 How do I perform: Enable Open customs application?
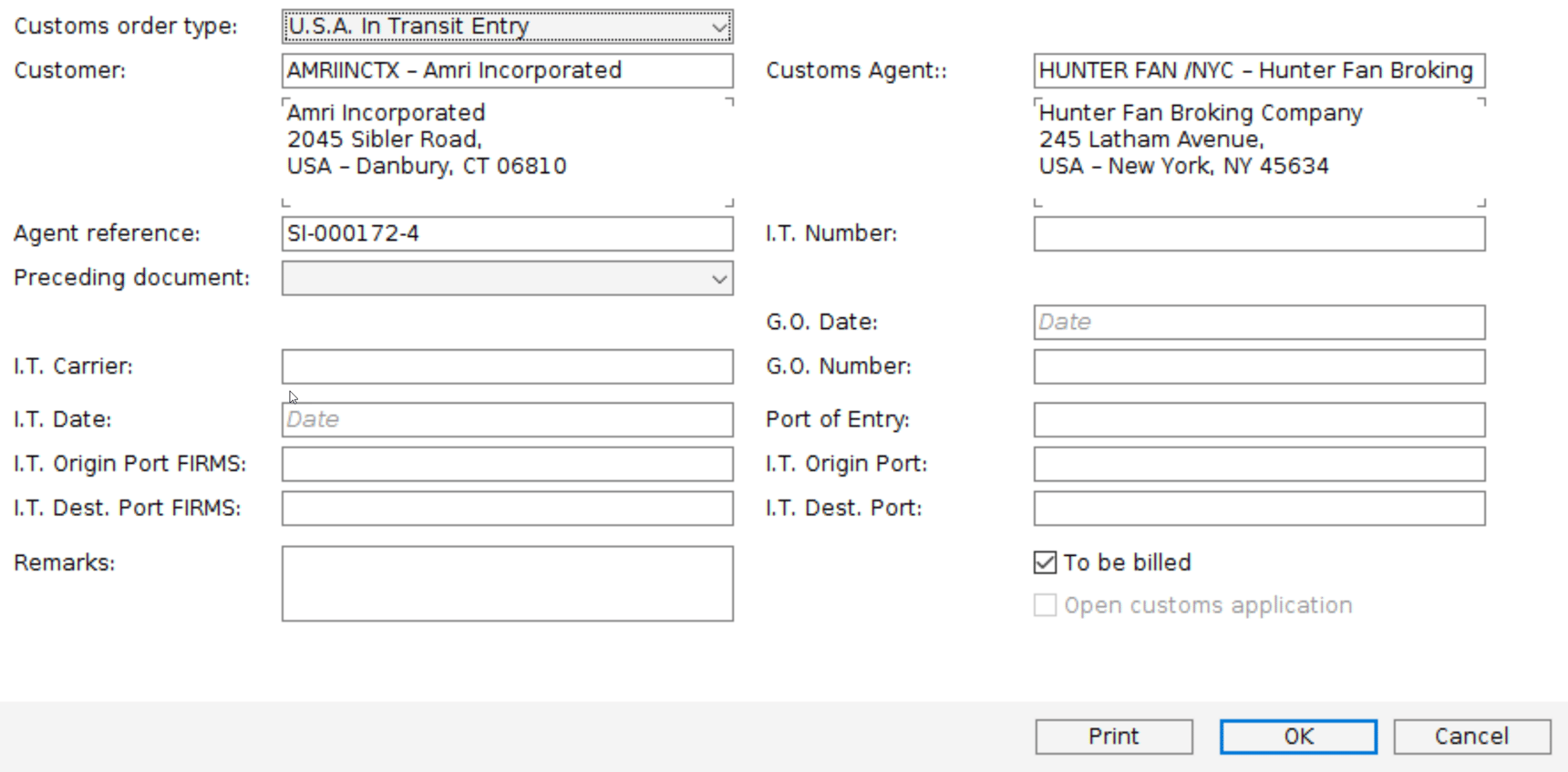1044,604
